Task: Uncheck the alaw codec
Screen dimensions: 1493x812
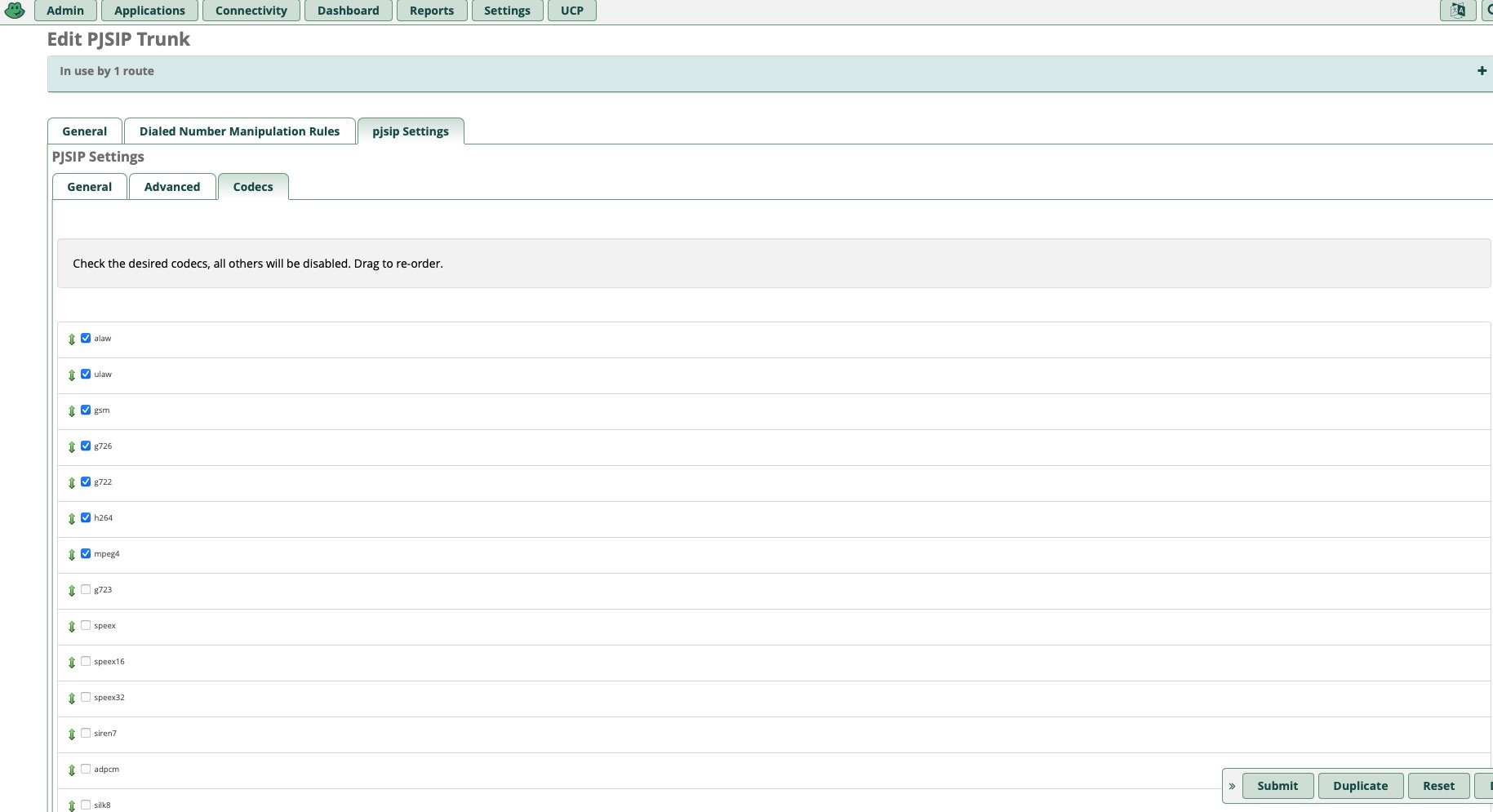Action: pos(86,338)
